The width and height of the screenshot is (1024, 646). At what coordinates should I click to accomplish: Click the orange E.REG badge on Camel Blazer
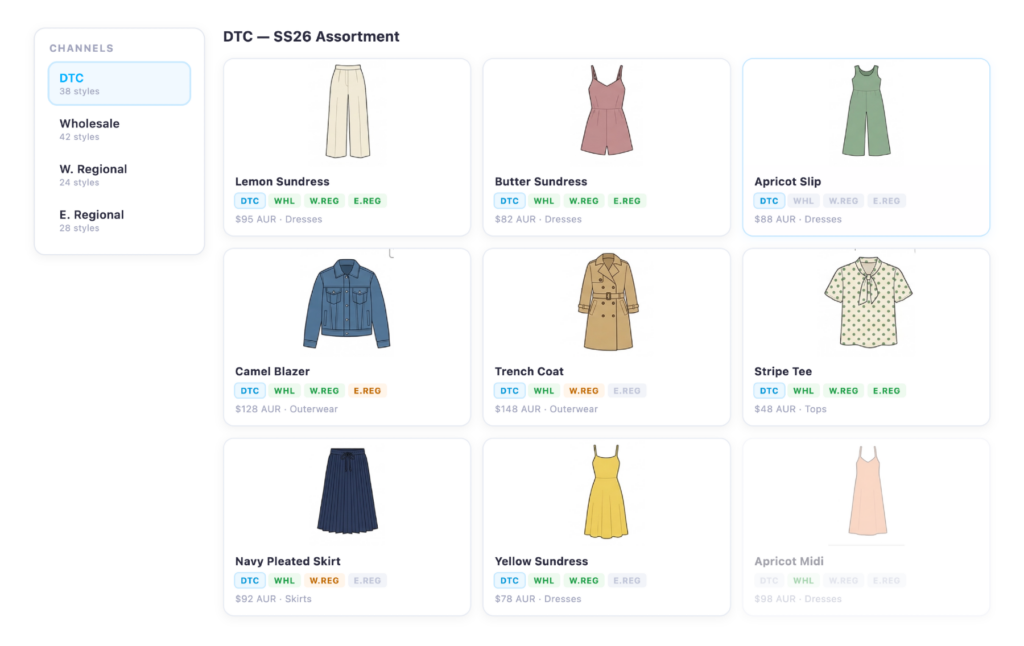tap(366, 390)
